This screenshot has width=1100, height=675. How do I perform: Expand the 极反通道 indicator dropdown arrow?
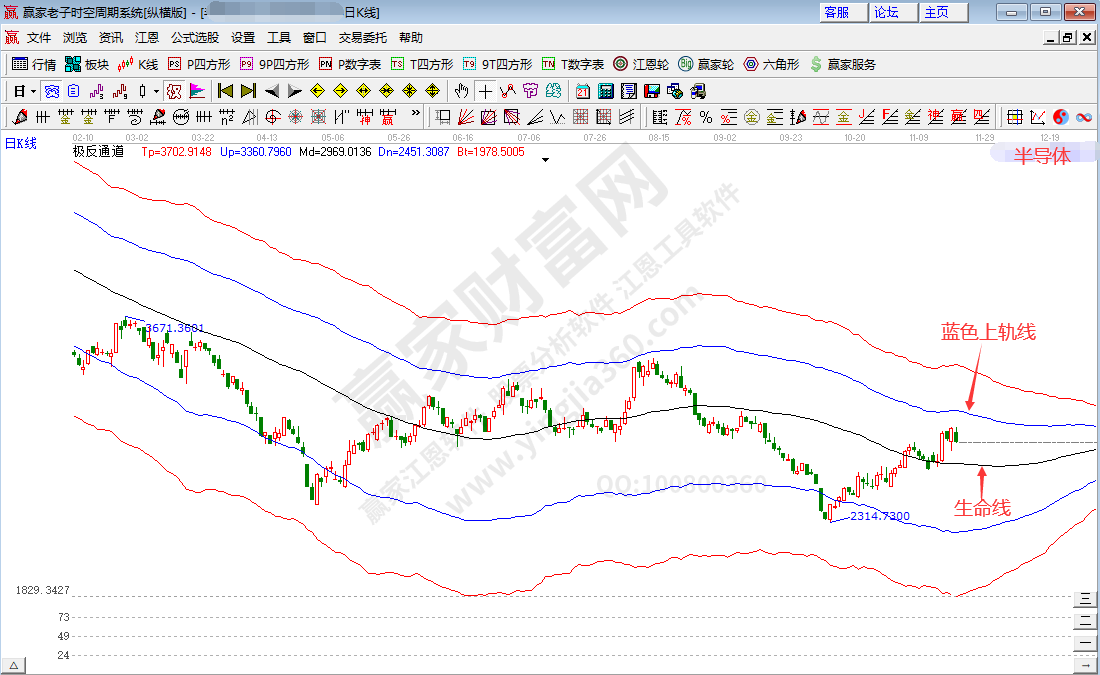tap(545, 159)
